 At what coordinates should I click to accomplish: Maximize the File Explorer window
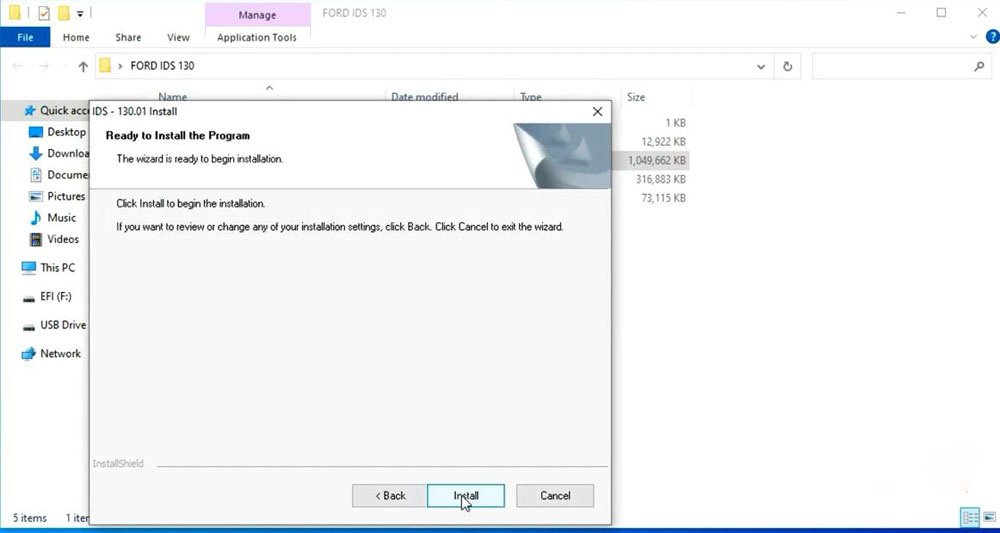941,13
